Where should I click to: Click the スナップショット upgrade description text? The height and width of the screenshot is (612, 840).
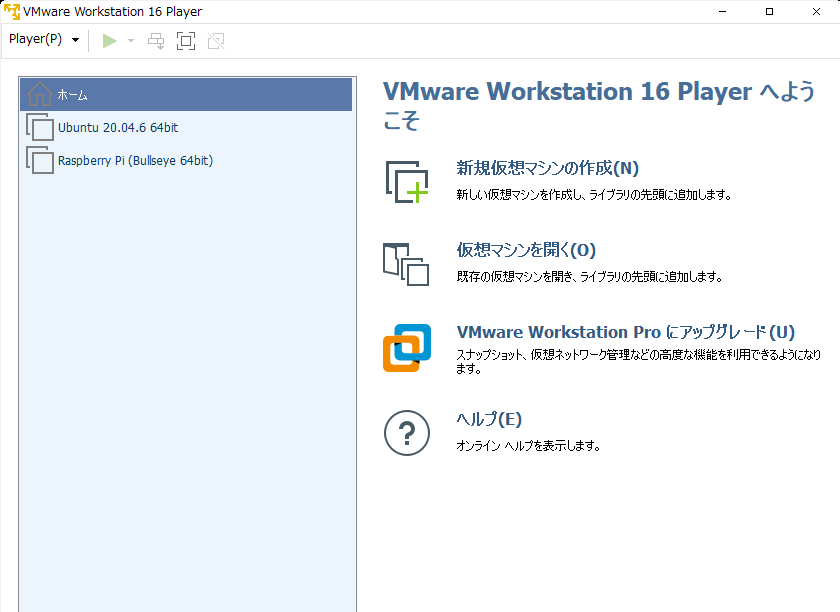coord(639,362)
